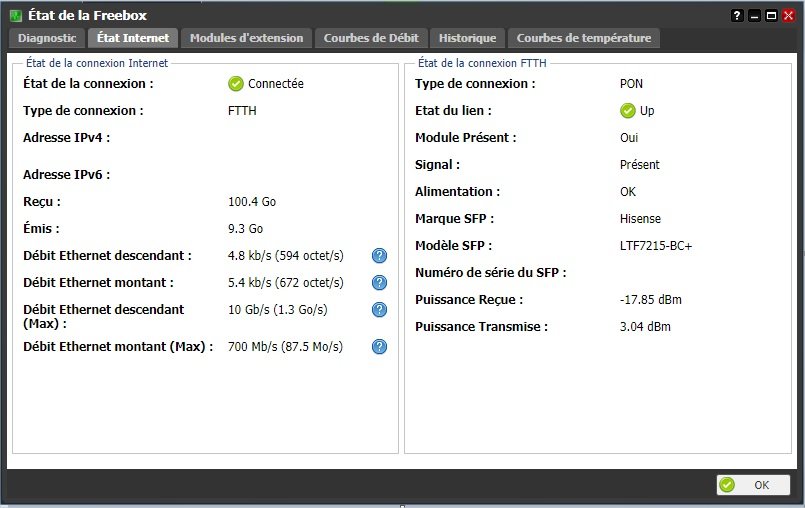Switch to the Diagnostic tab
Screen dimensions: 805x508
47,38
